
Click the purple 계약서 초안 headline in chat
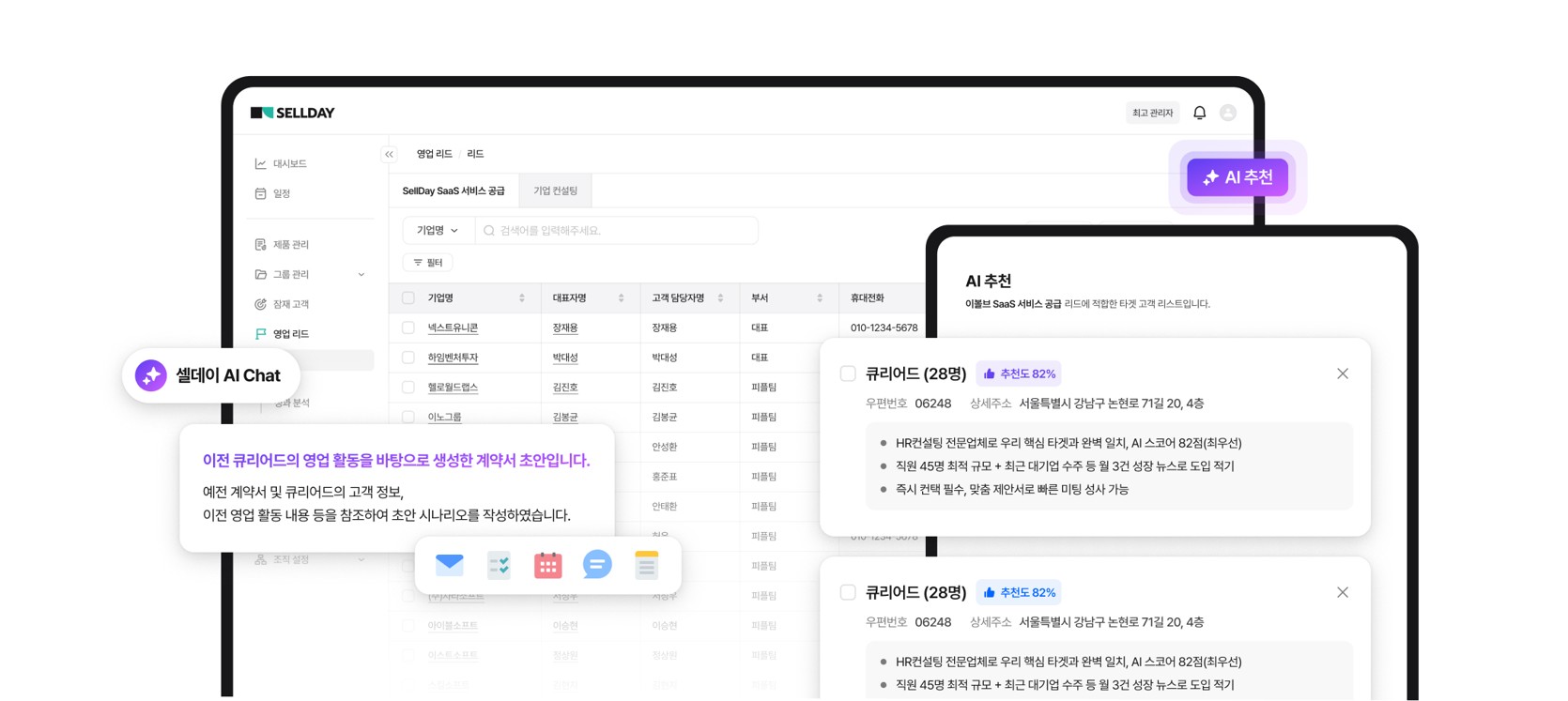click(x=396, y=461)
